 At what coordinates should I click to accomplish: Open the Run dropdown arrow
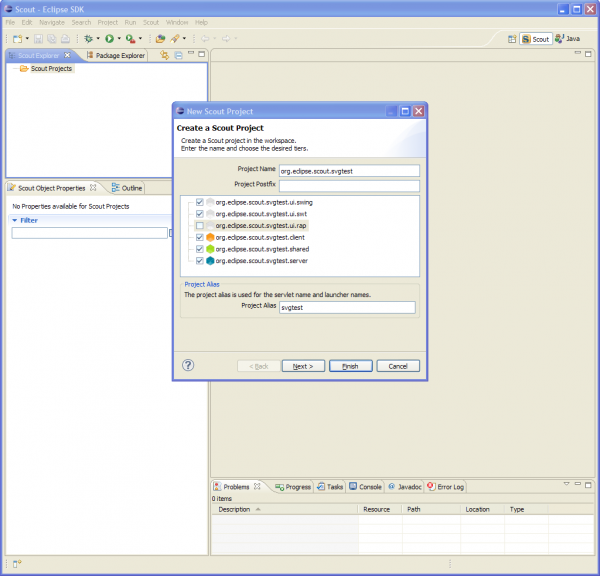[x=119, y=39]
